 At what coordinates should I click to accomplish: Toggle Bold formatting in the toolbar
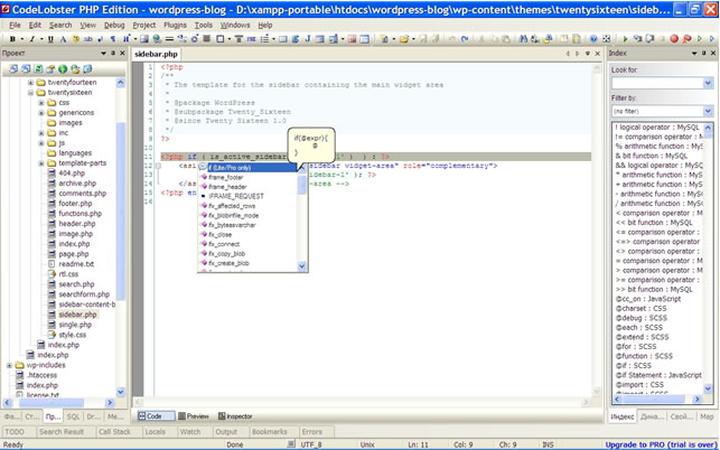pyautogui.click(x=12, y=39)
